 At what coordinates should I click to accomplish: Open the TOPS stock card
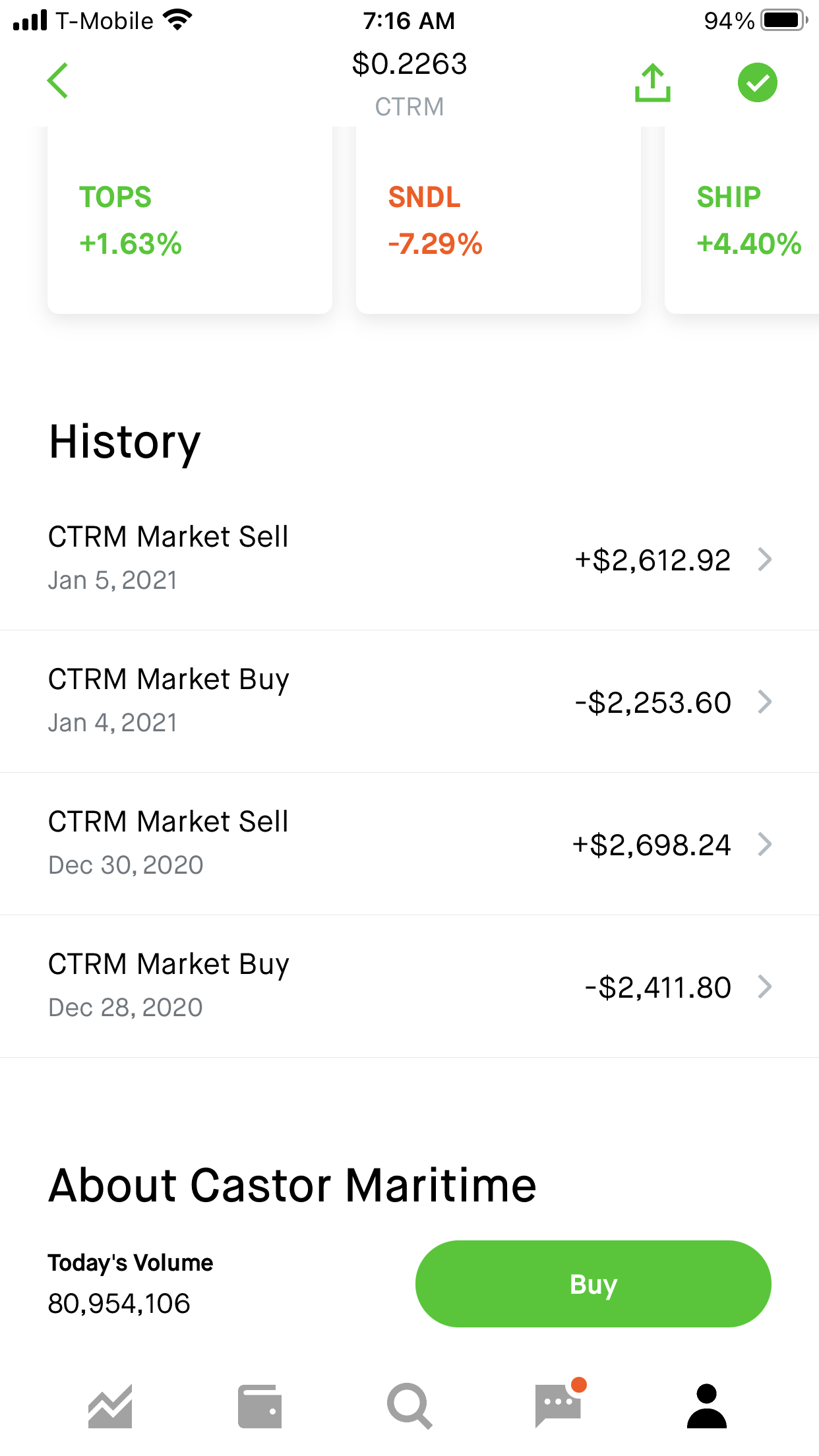click(190, 220)
